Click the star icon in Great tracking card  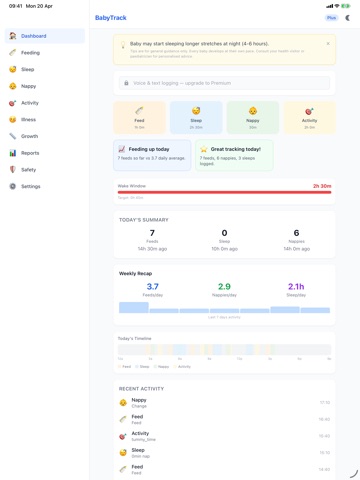[x=204, y=149]
